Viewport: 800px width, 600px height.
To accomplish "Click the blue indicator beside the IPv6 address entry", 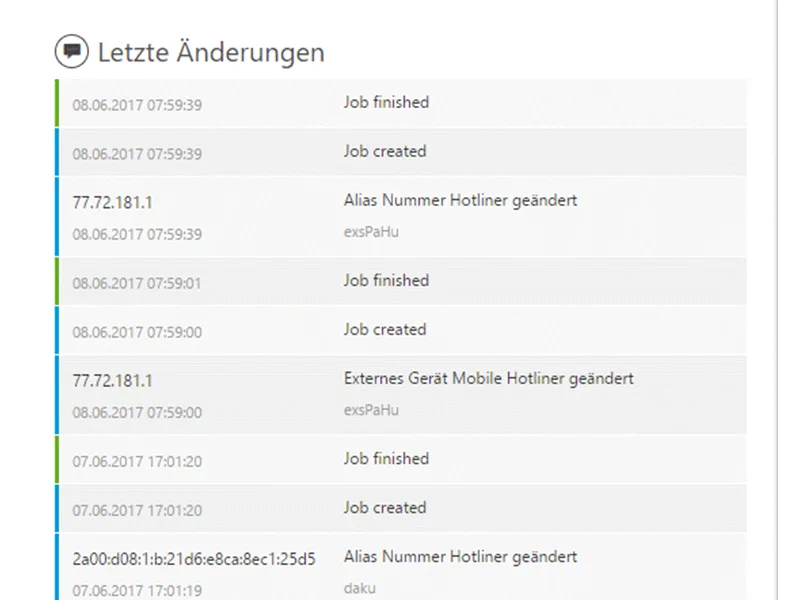I will [x=55, y=566].
